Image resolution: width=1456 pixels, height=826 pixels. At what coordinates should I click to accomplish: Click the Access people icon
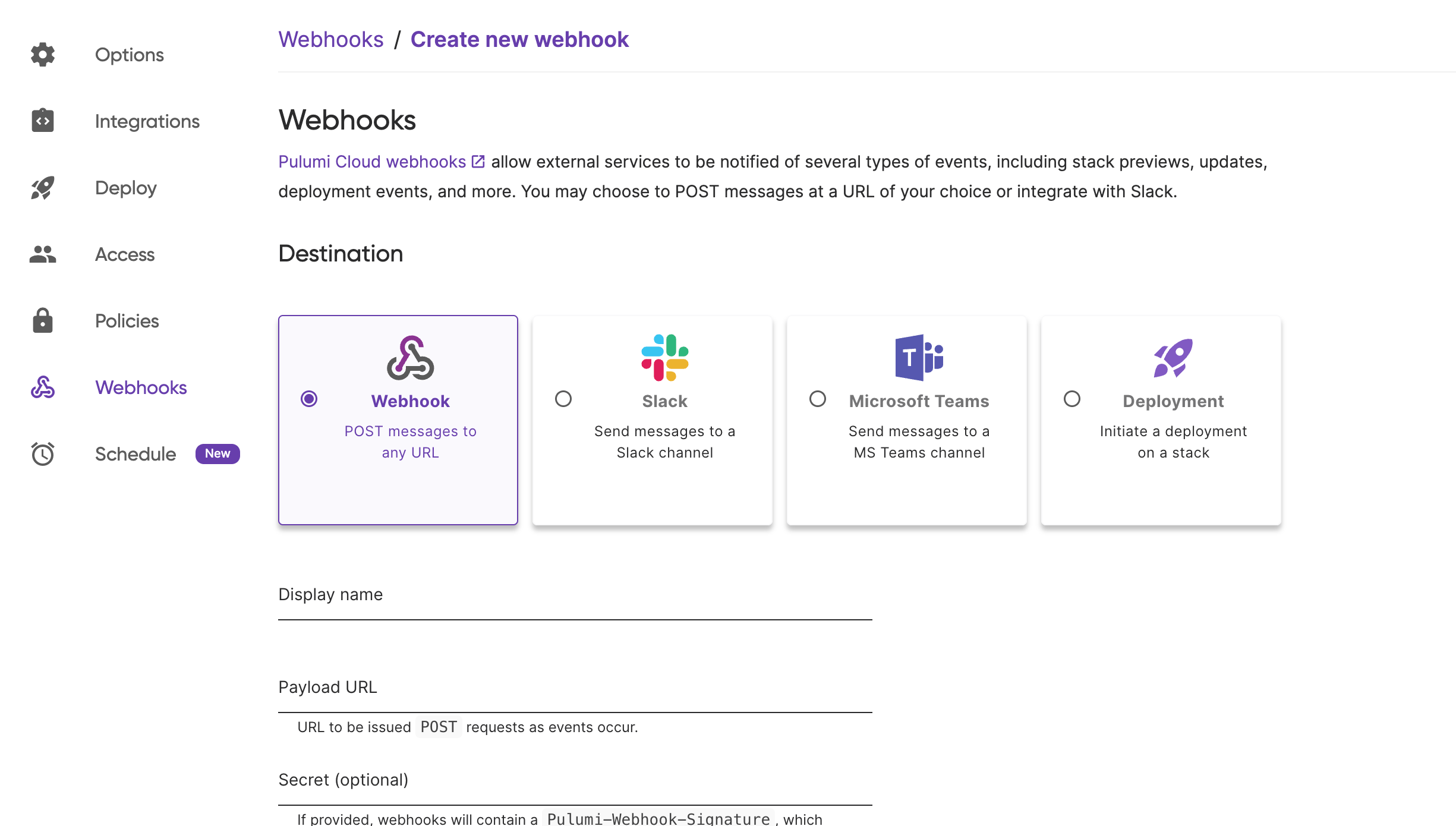pos(43,254)
